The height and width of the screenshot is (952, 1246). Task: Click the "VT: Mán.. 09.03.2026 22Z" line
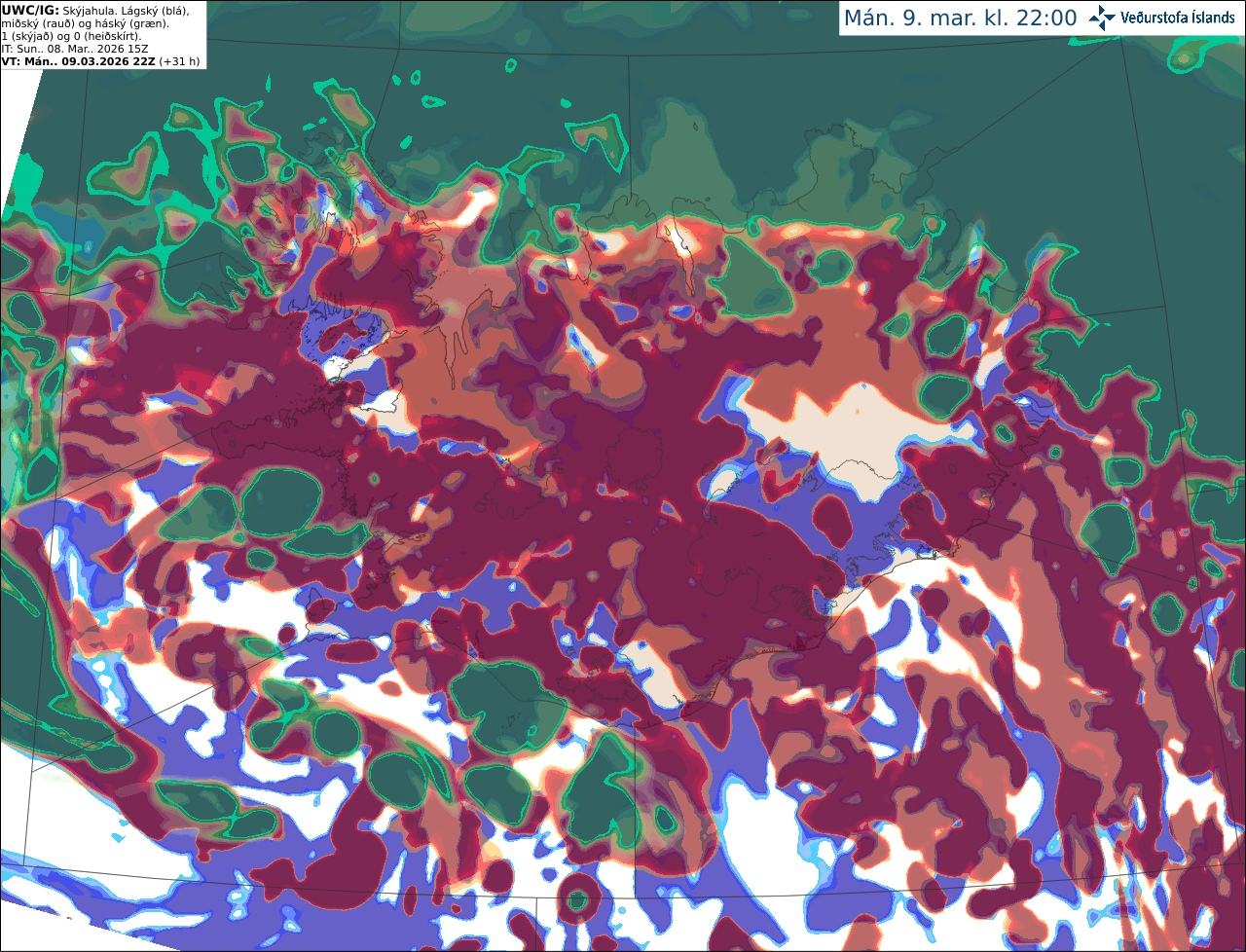coord(100,61)
